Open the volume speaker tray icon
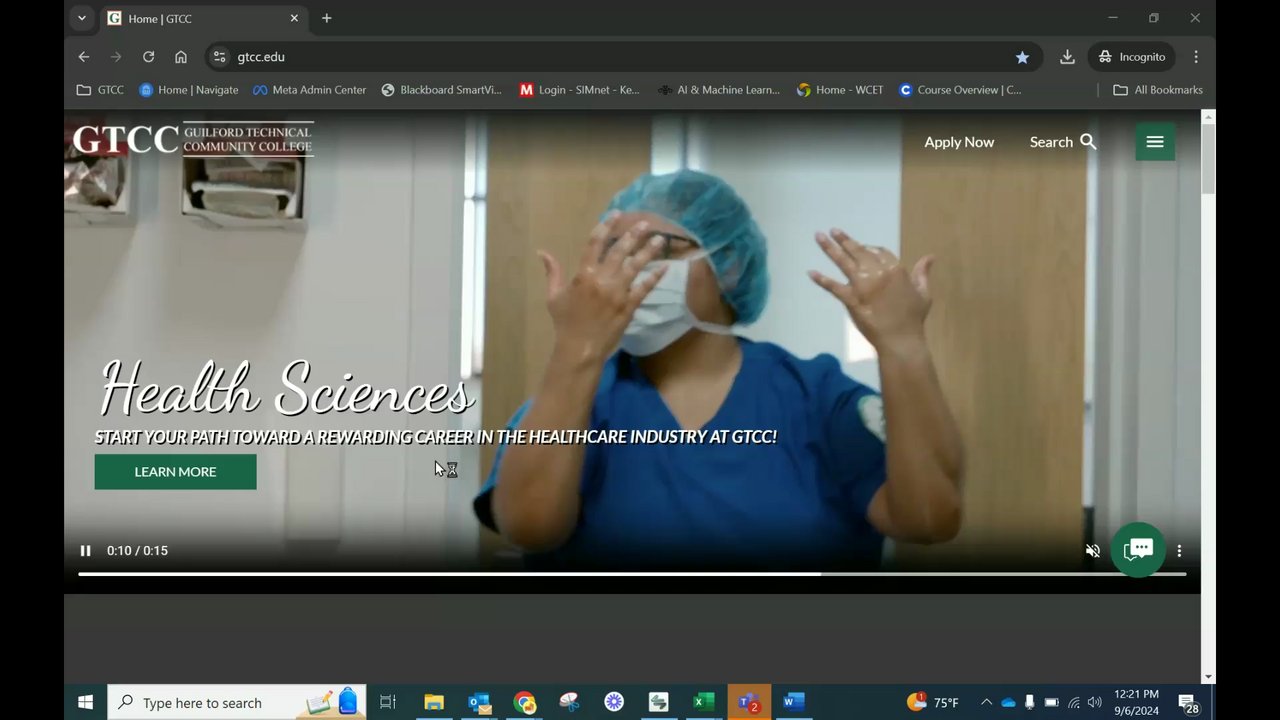 [x=1094, y=702]
